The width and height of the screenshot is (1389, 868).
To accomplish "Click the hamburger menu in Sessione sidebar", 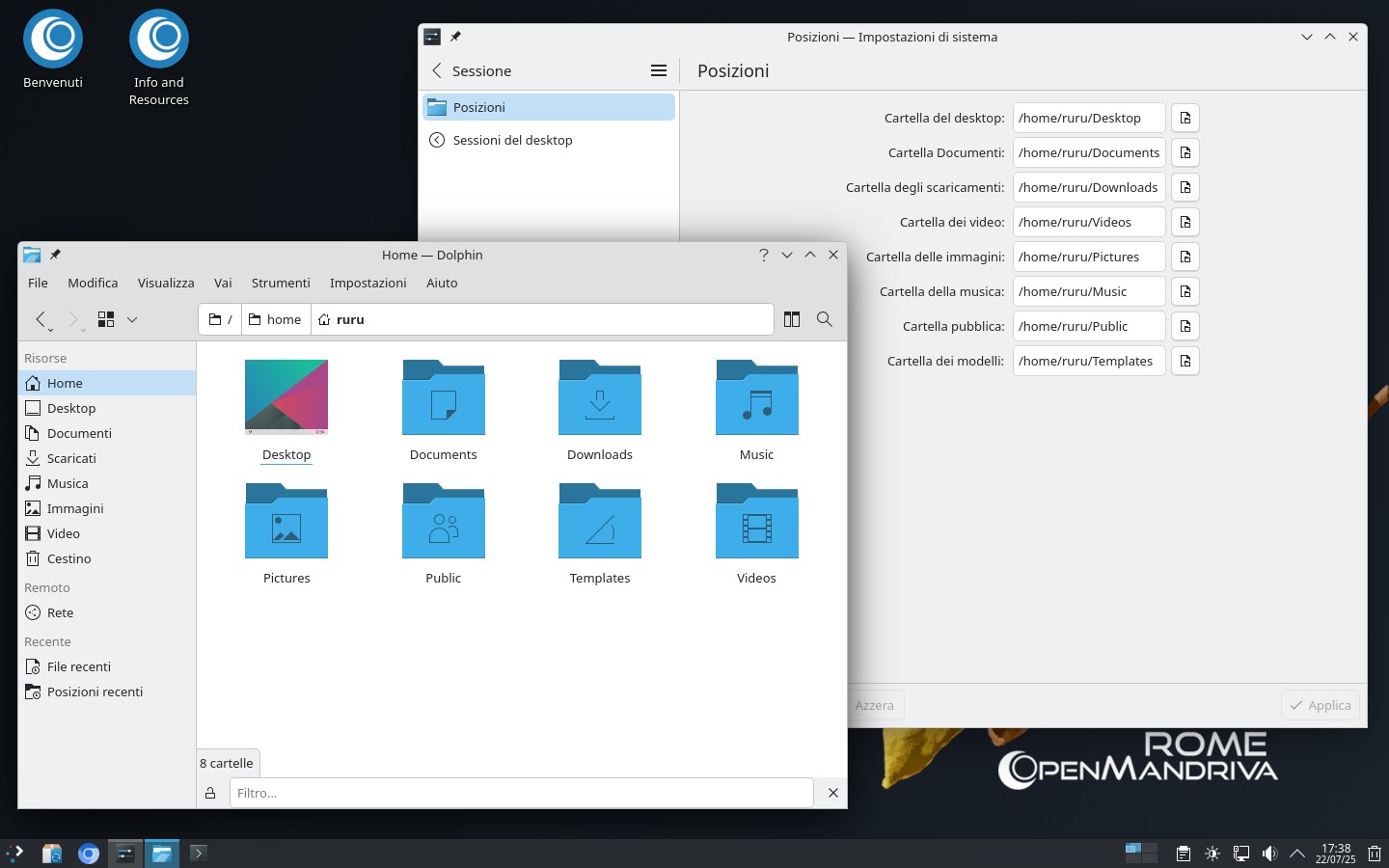I will [x=659, y=70].
